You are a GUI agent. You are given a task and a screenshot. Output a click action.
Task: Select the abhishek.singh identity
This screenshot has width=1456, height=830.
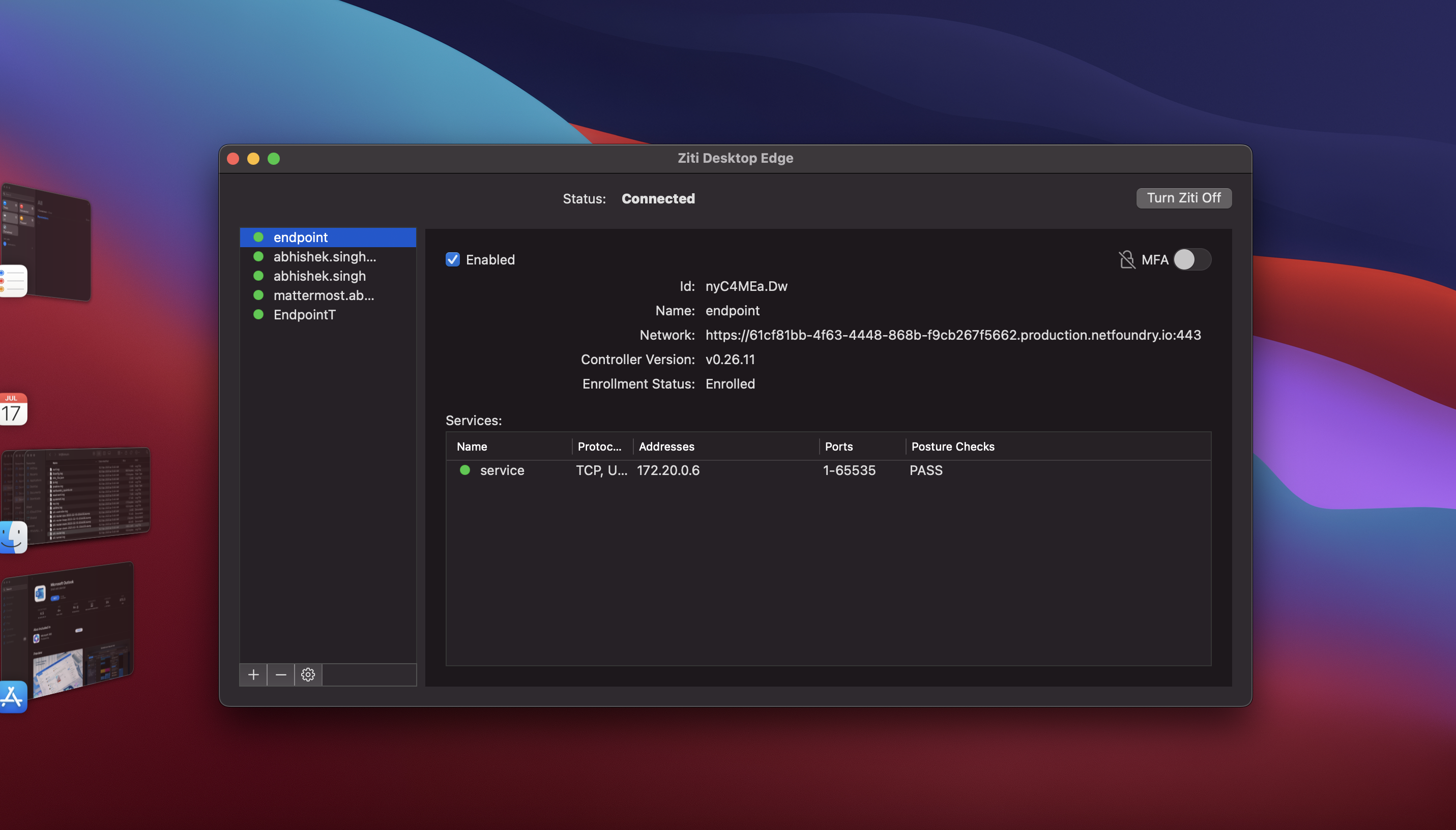328,276
